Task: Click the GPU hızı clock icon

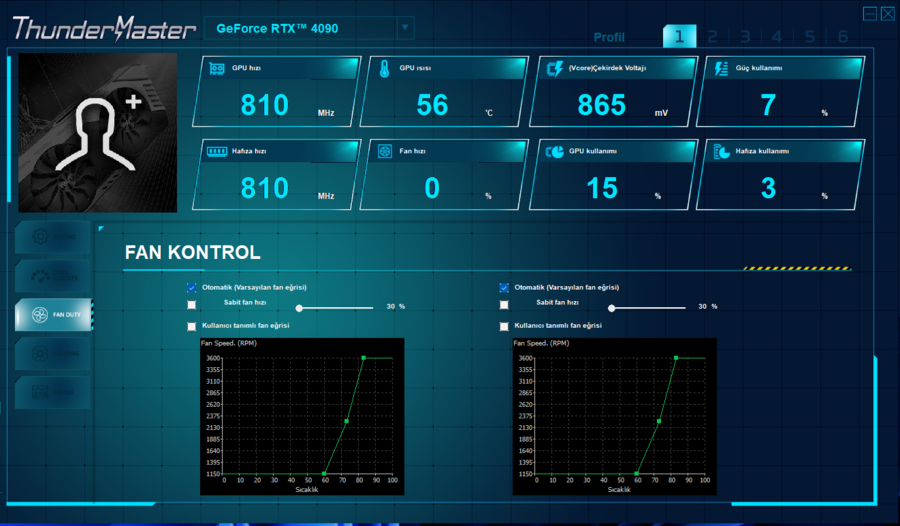Action: (216, 68)
